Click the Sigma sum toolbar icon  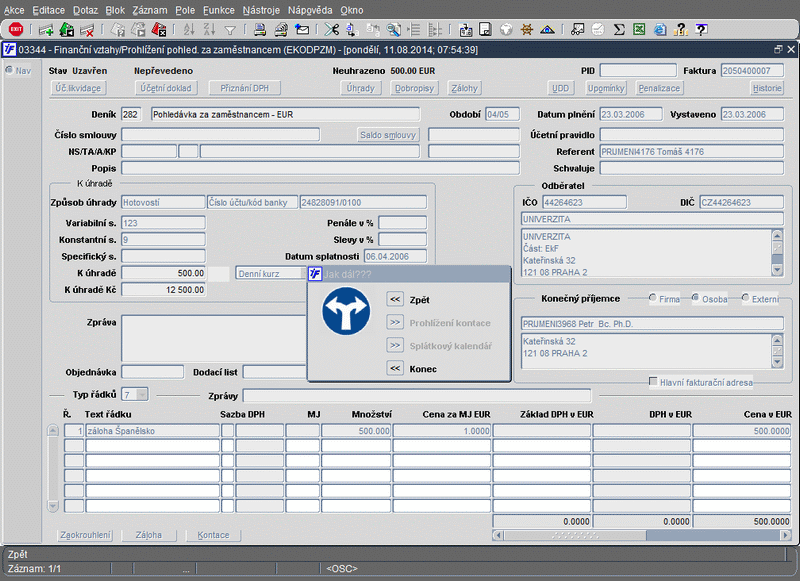point(617,30)
